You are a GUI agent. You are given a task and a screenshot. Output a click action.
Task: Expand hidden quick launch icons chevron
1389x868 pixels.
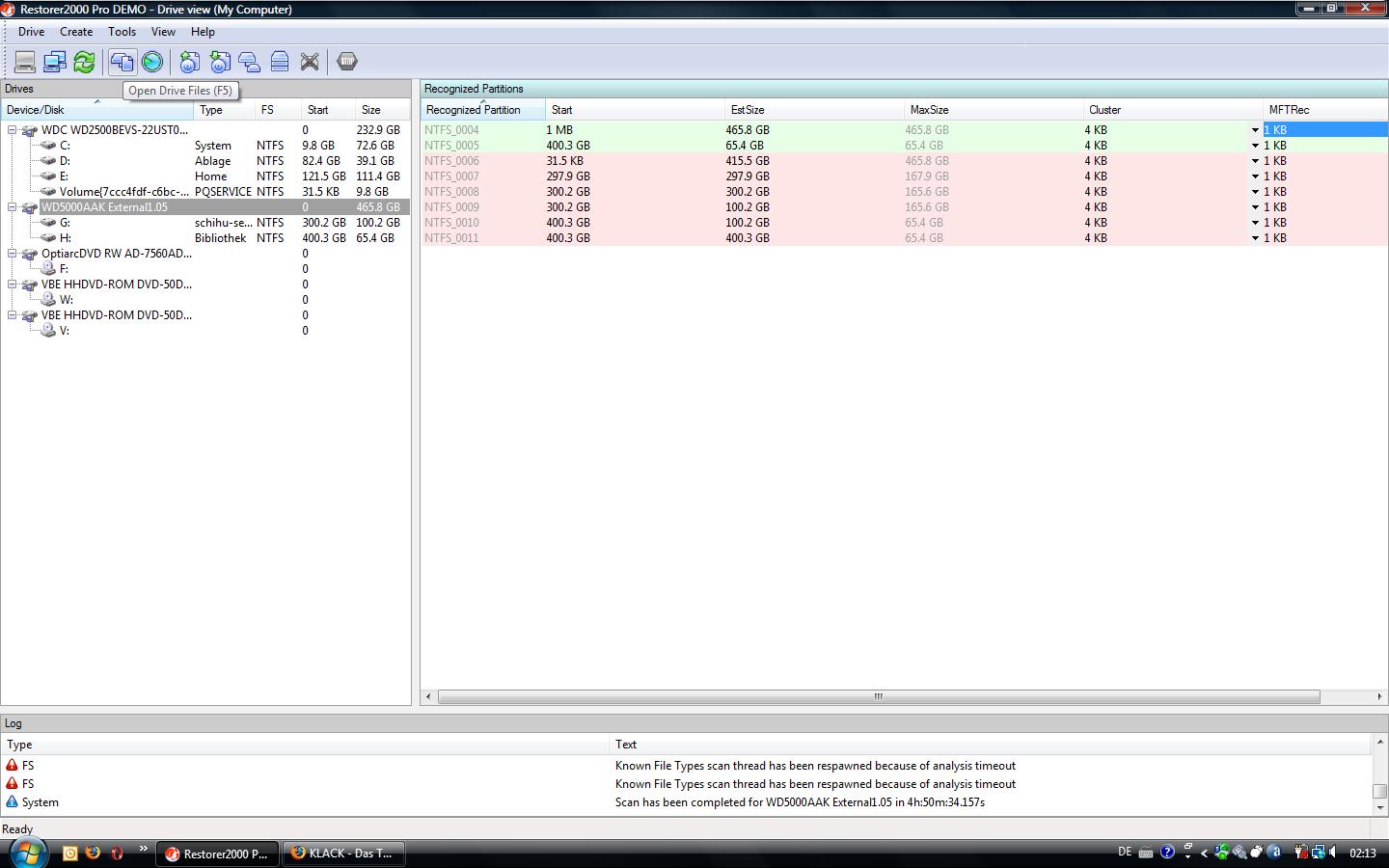tap(144, 849)
